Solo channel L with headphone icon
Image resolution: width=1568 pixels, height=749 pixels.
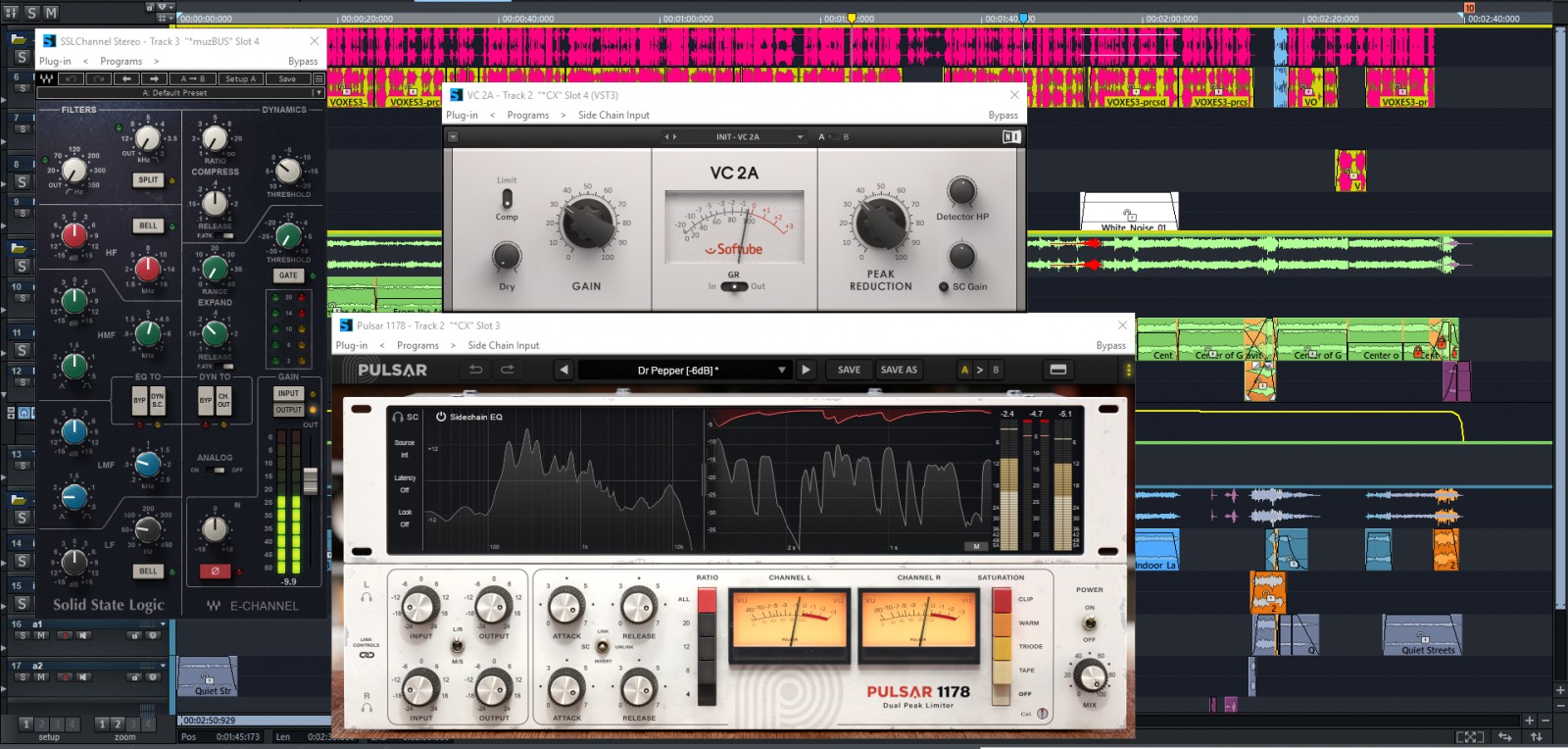pos(367,596)
